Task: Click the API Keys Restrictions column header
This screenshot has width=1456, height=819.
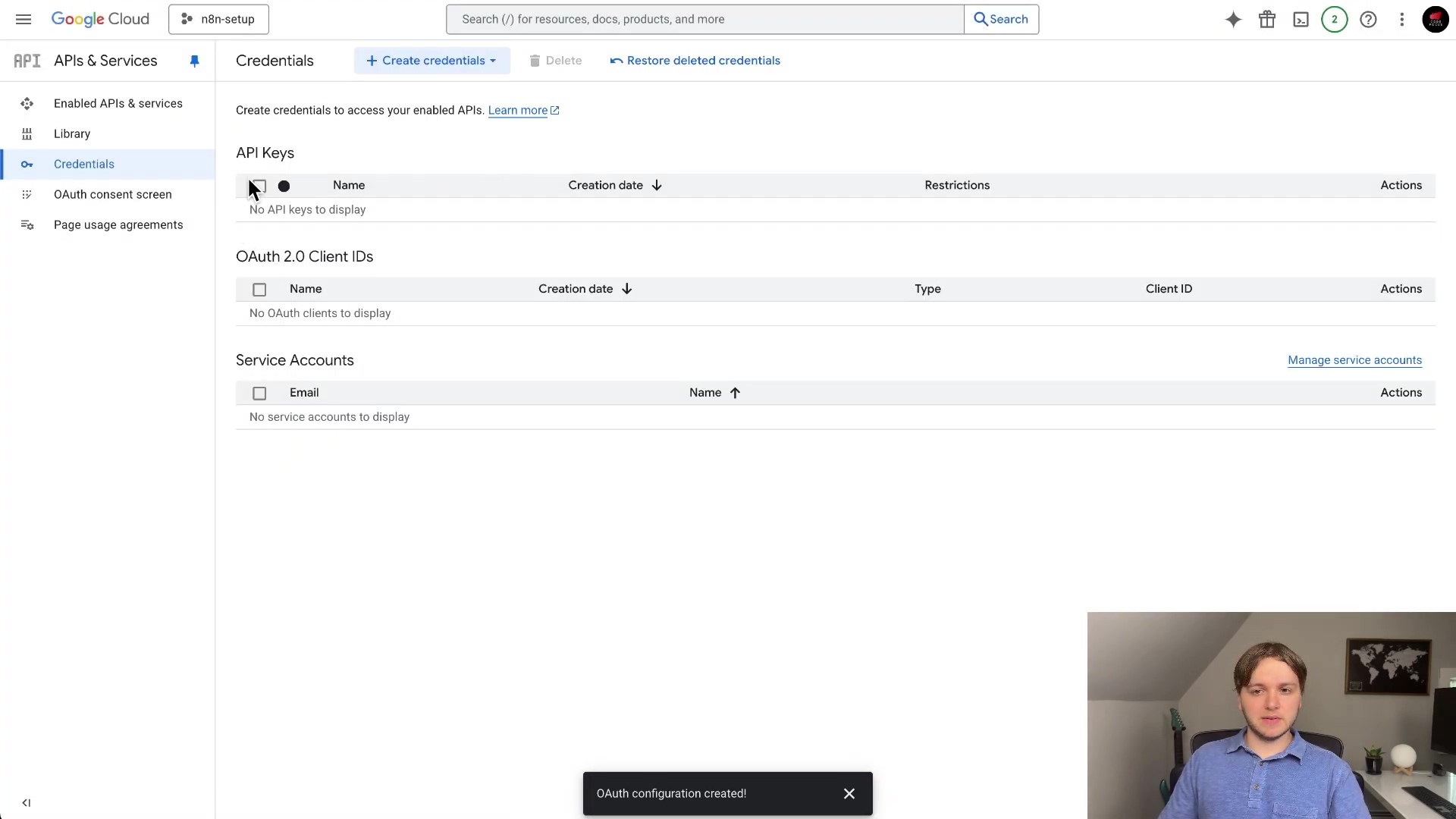Action: pyautogui.click(x=957, y=185)
